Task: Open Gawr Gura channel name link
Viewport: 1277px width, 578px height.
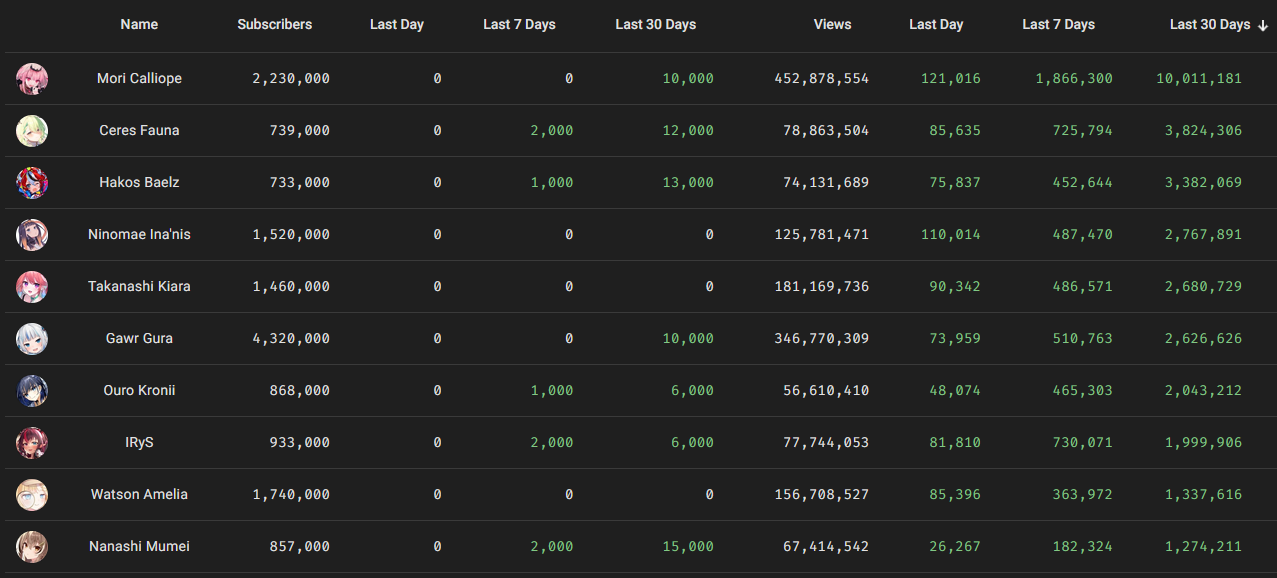Action: point(139,339)
